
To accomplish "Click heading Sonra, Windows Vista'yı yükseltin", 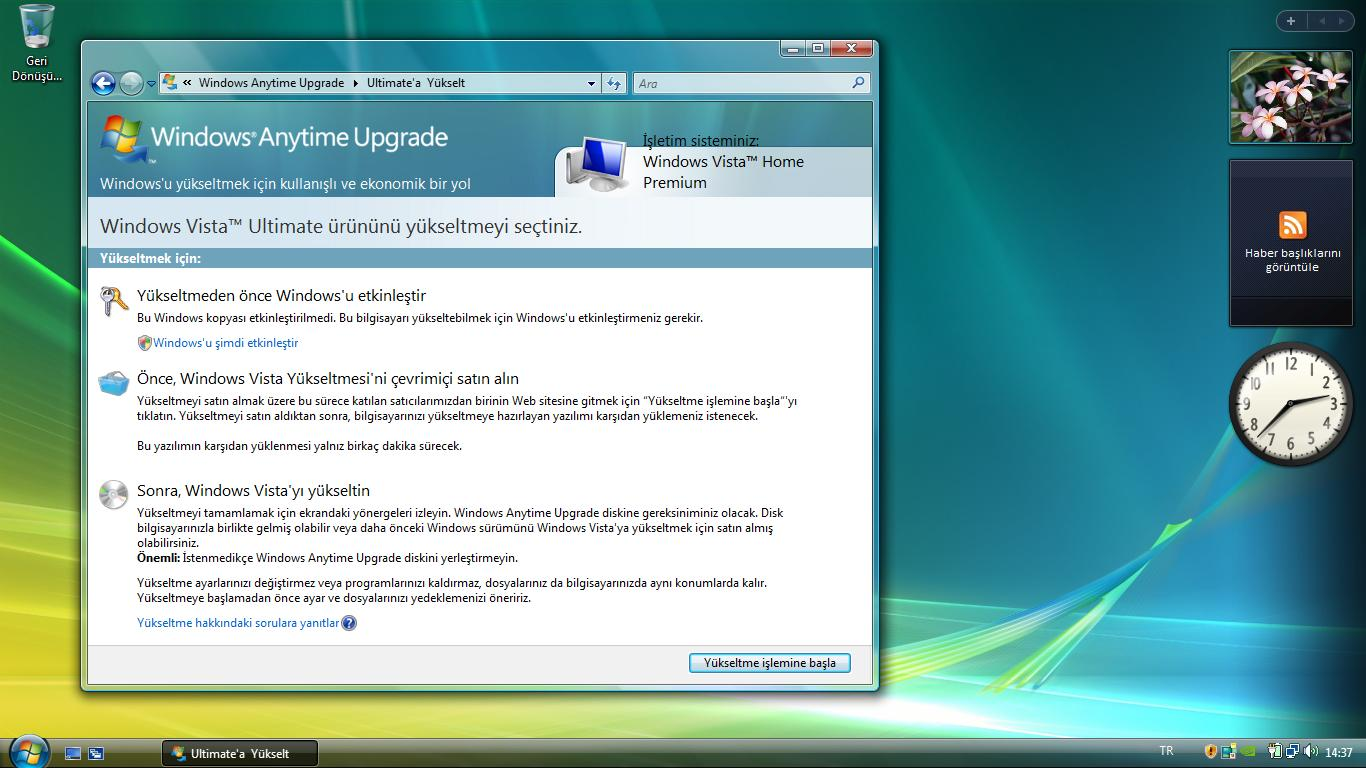I will coord(254,491).
